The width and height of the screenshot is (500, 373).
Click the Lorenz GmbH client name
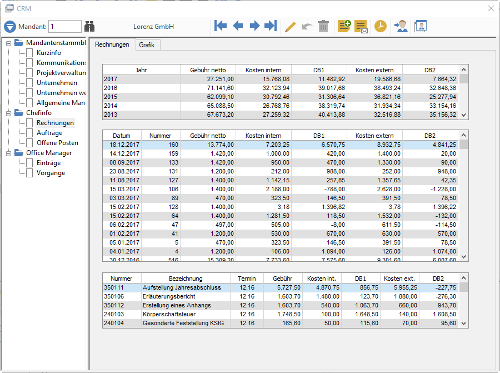click(154, 27)
